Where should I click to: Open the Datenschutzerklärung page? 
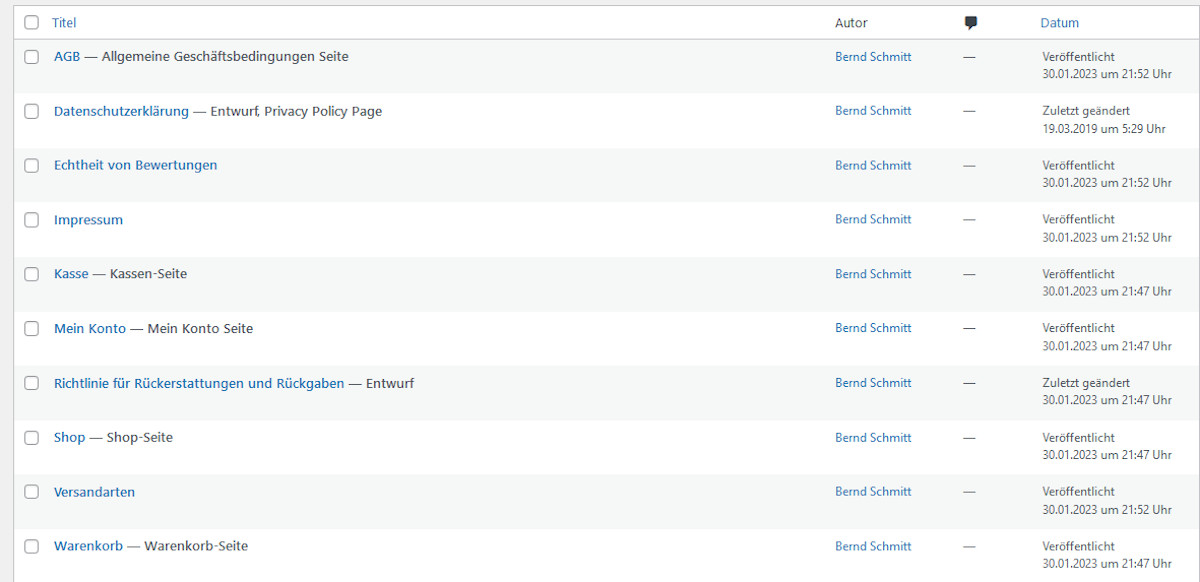click(x=121, y=111)
